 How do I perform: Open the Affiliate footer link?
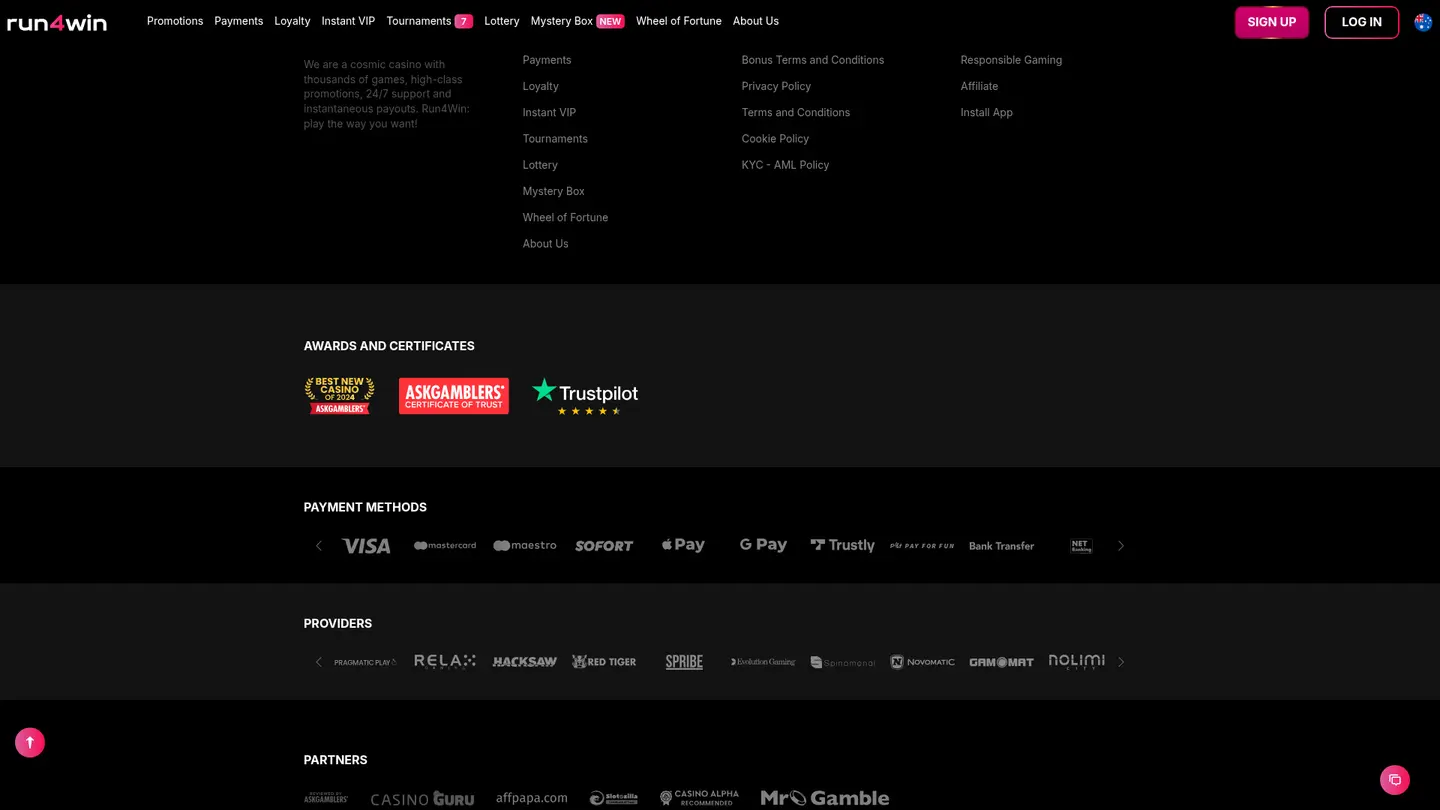click(979, 86)
